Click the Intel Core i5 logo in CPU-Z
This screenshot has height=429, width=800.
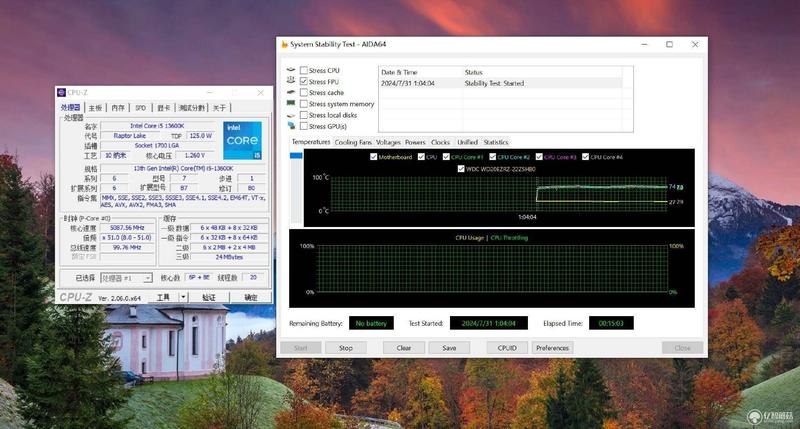(242, 140)
